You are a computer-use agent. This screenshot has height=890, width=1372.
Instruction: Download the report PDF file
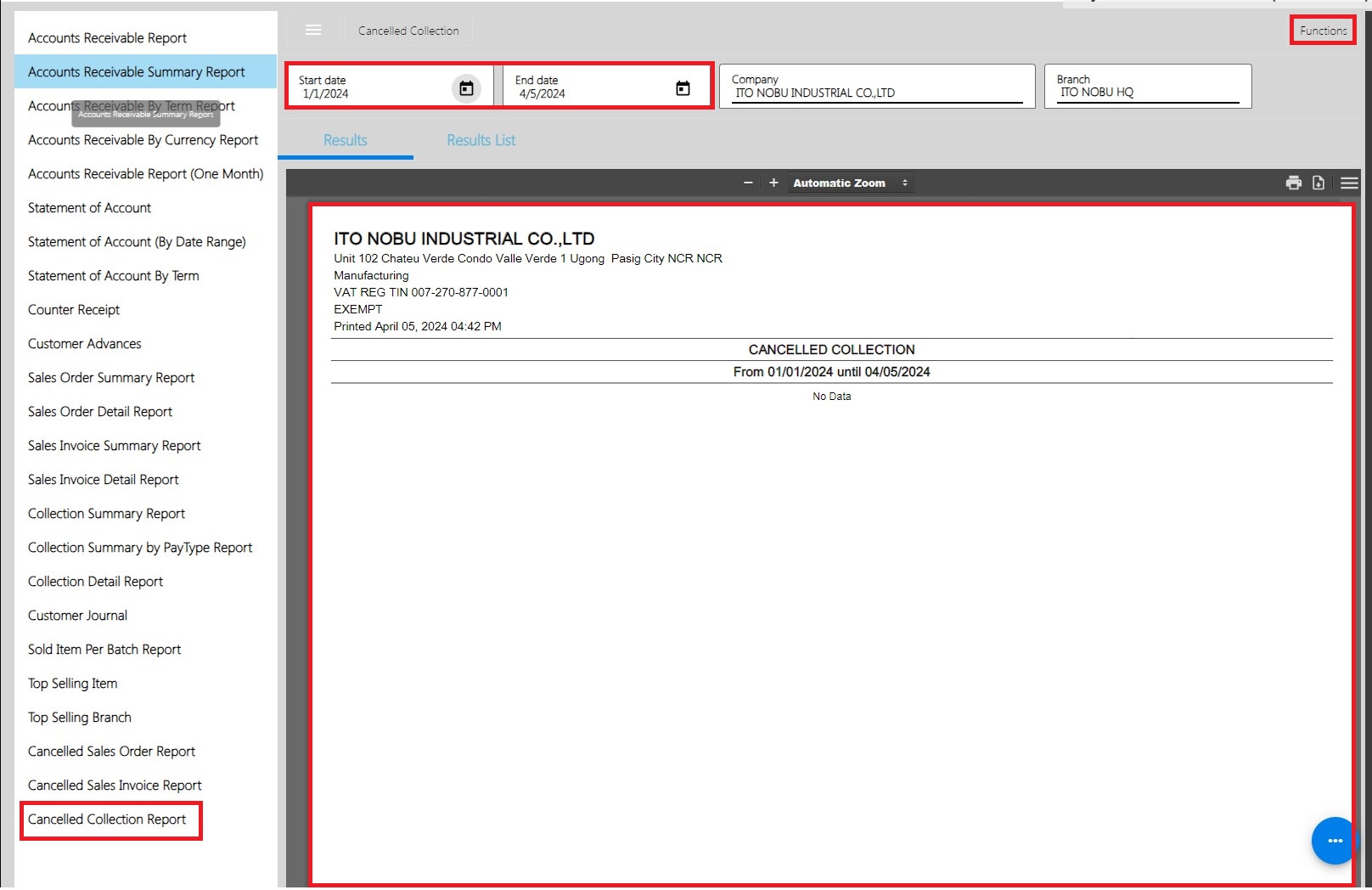pos(1319,183)
